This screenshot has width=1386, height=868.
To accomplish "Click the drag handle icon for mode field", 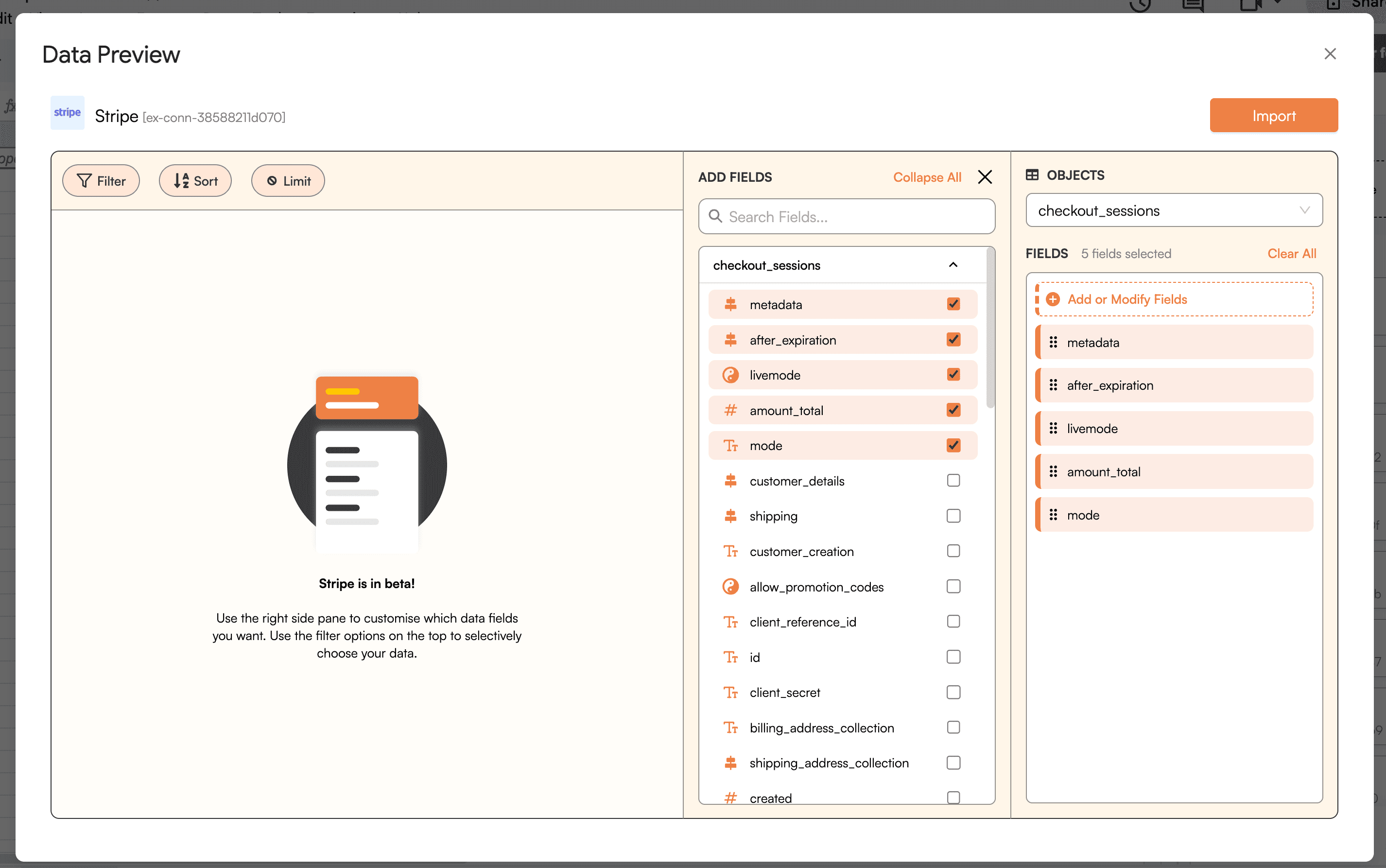I will pyautogui.click(x=1053, y=514).
